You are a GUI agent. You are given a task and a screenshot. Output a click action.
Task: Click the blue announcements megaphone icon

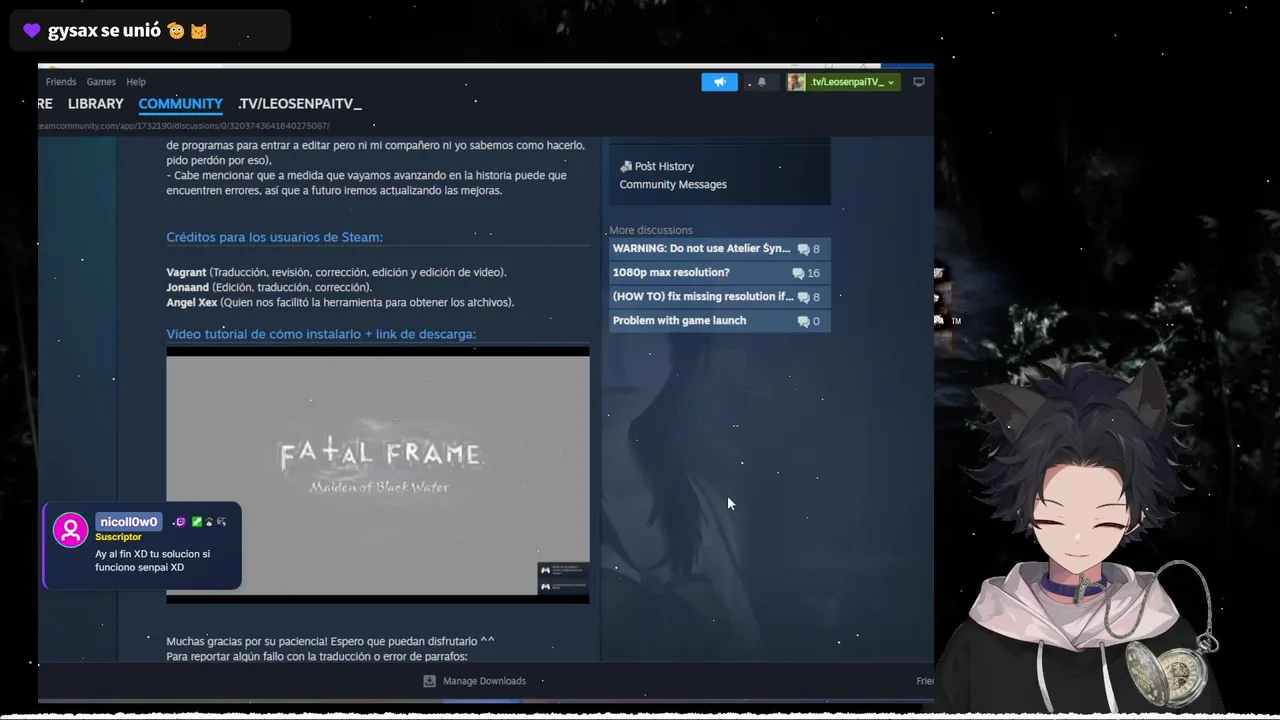[x=719, y=82]
